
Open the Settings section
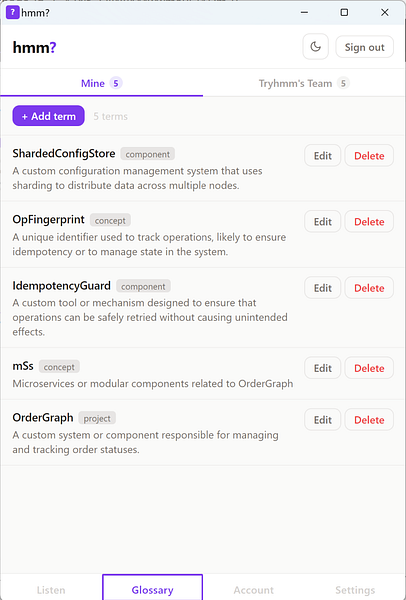click(355, 590)
